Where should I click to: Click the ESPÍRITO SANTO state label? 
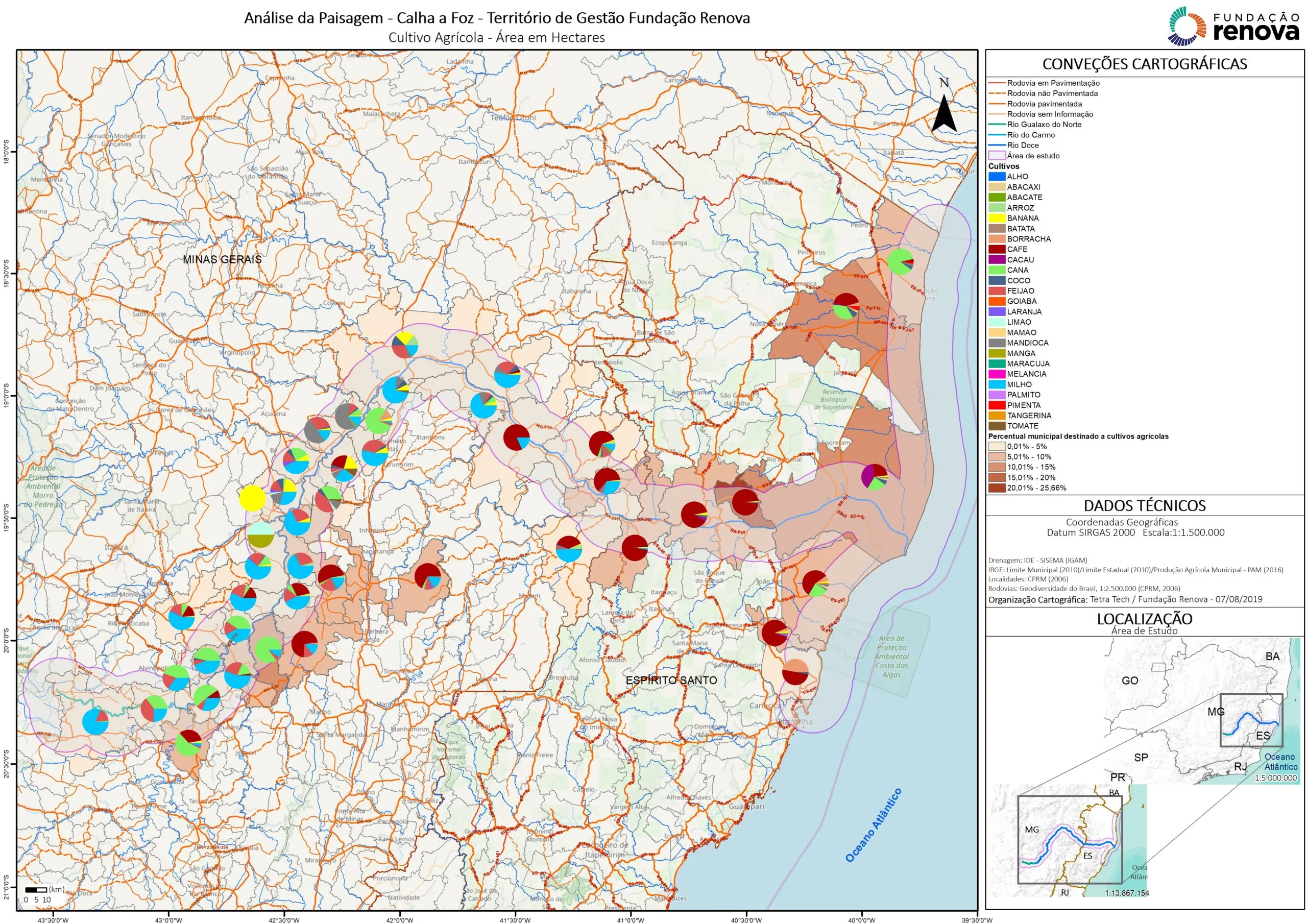pos(671,680)
